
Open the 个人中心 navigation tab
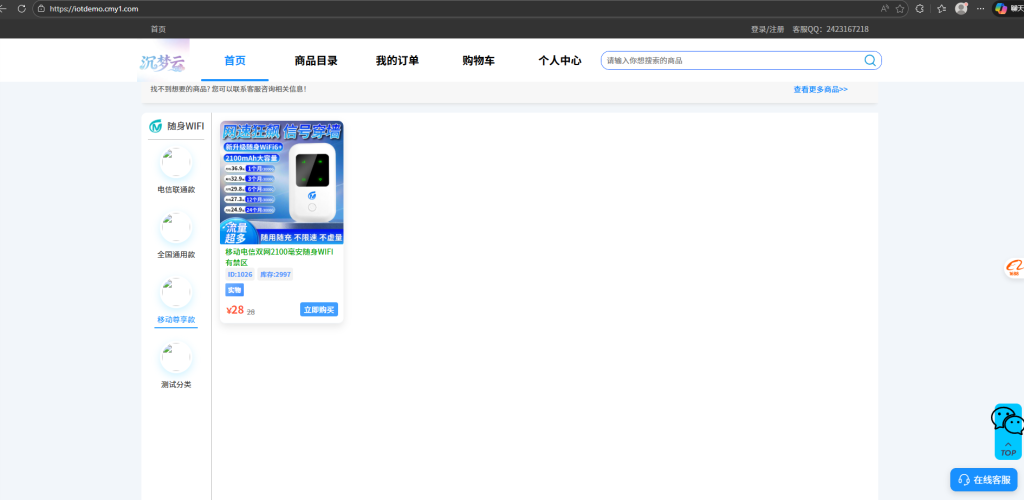coord(560,61)
